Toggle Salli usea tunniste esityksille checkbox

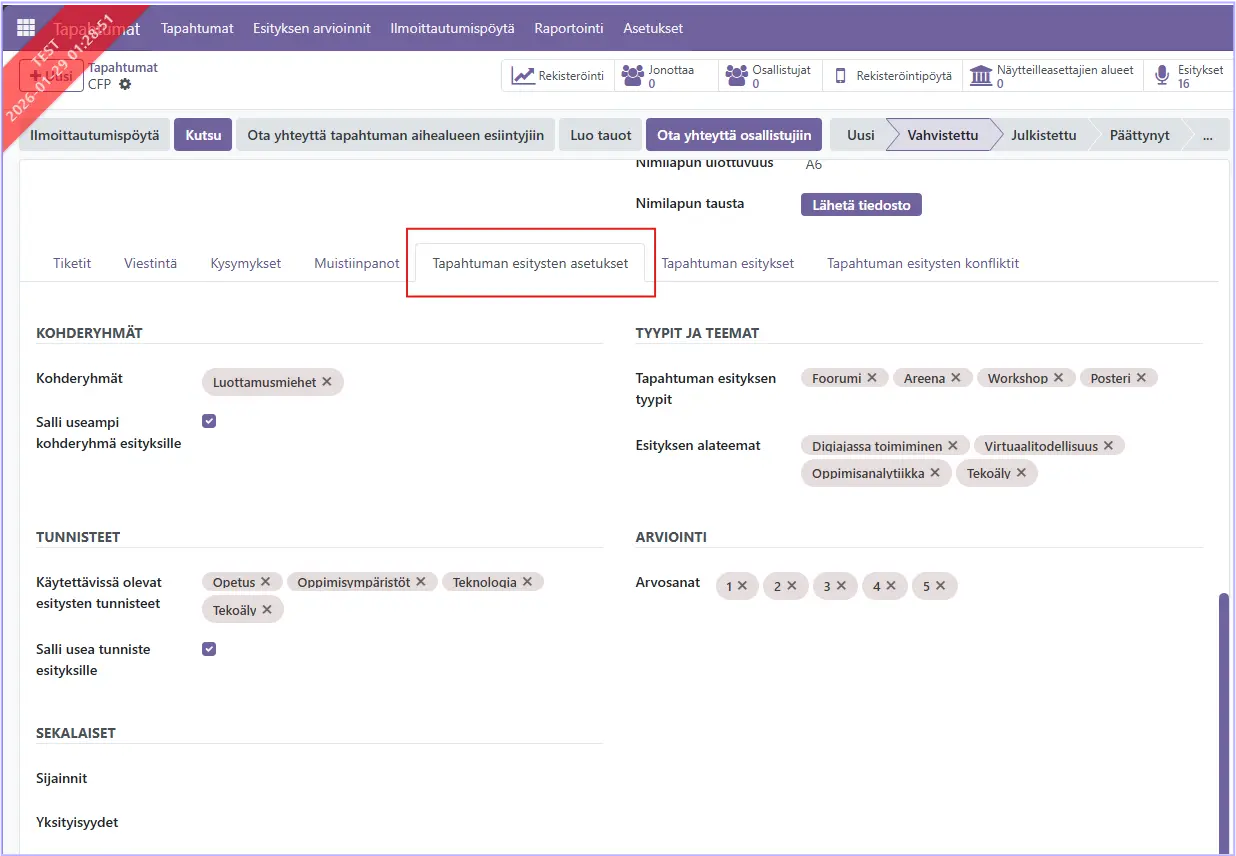tap(209, 649)
